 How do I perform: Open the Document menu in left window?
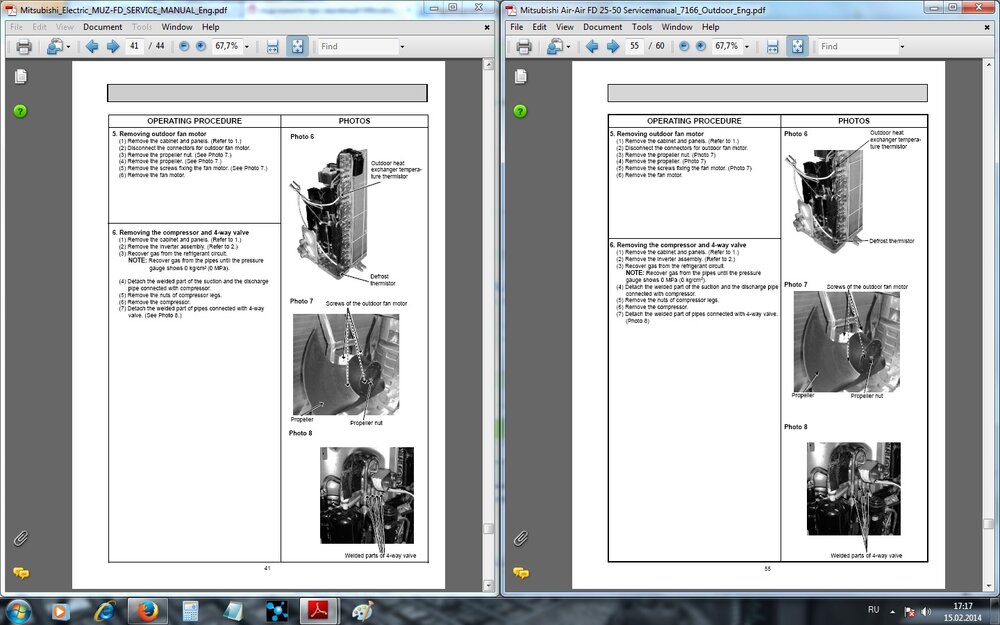(103, 27)
